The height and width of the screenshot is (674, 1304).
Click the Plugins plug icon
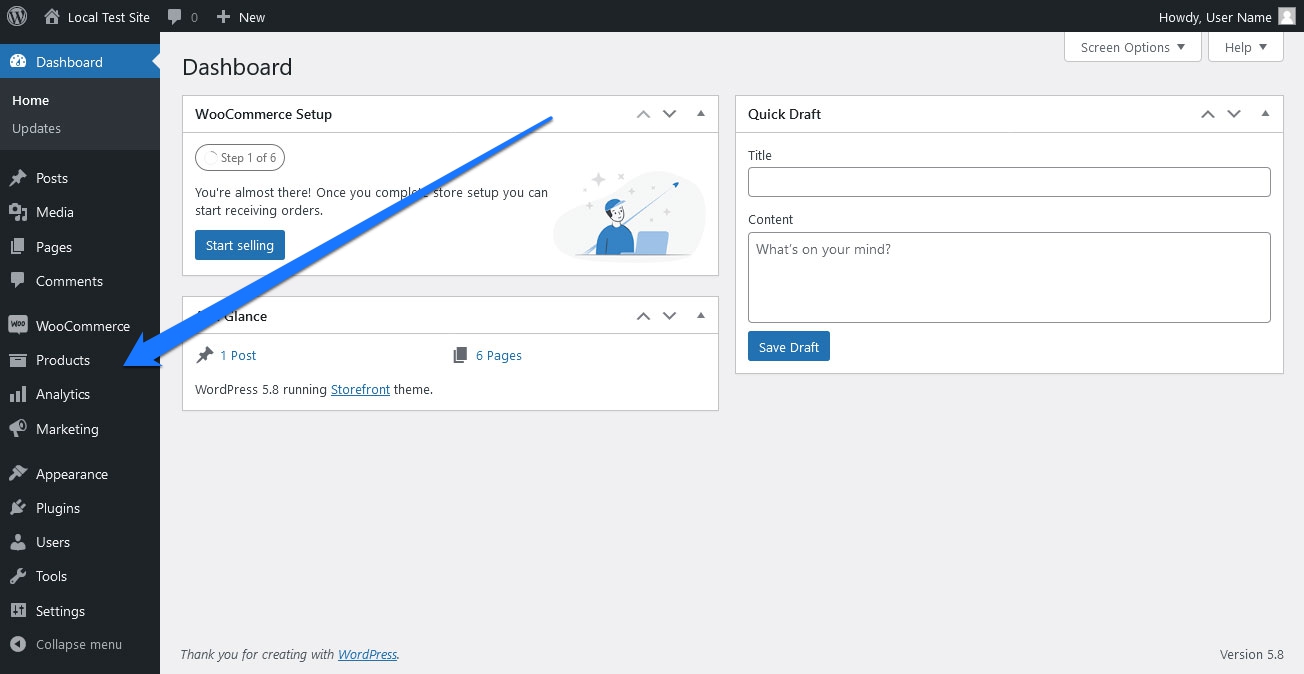[18, 508]
